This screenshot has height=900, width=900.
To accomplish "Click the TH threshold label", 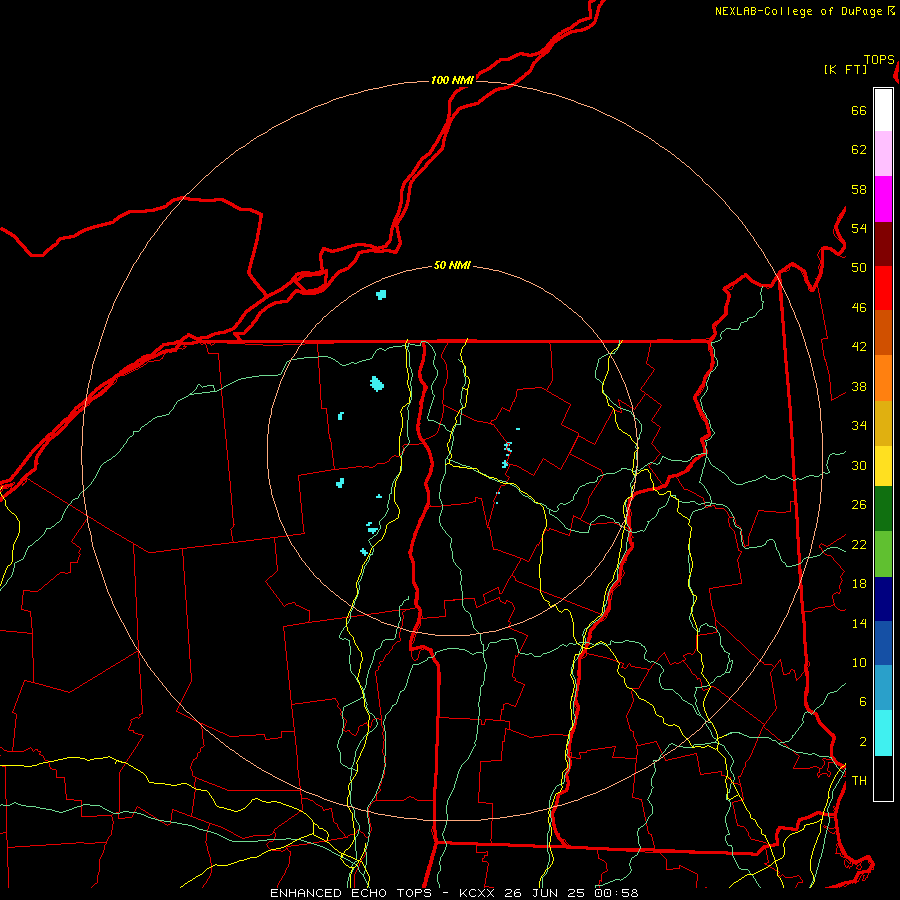I will 859,781.
